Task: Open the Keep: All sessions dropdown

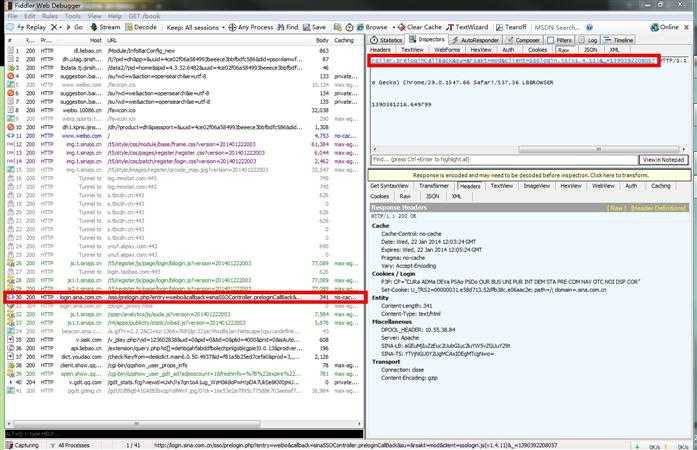Action: (x=196, y=28)
